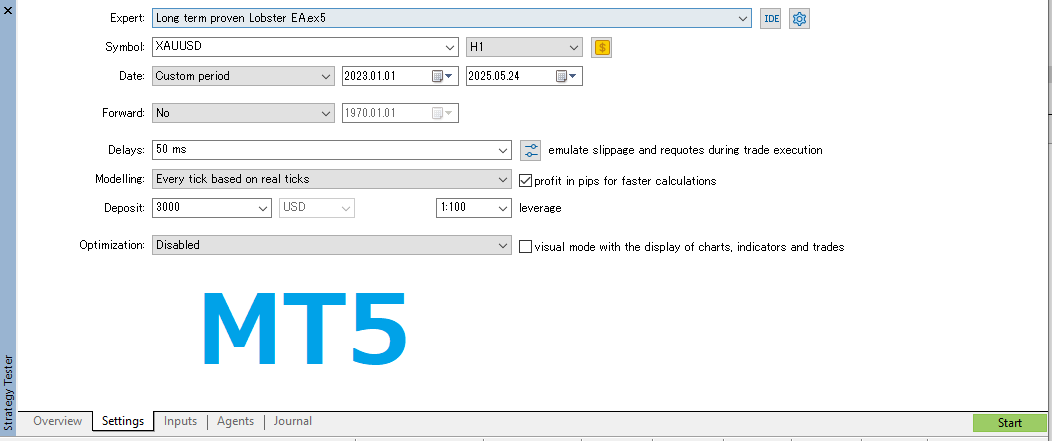Click the 'emulate slippage and requotes' text

pyautogui.click(x=685, y=150)
